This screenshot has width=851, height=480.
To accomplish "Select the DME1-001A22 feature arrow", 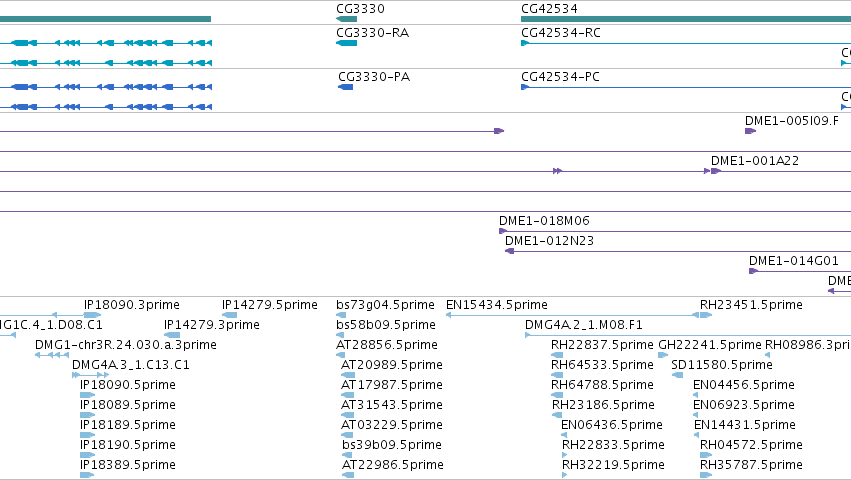I will [716, 171].
